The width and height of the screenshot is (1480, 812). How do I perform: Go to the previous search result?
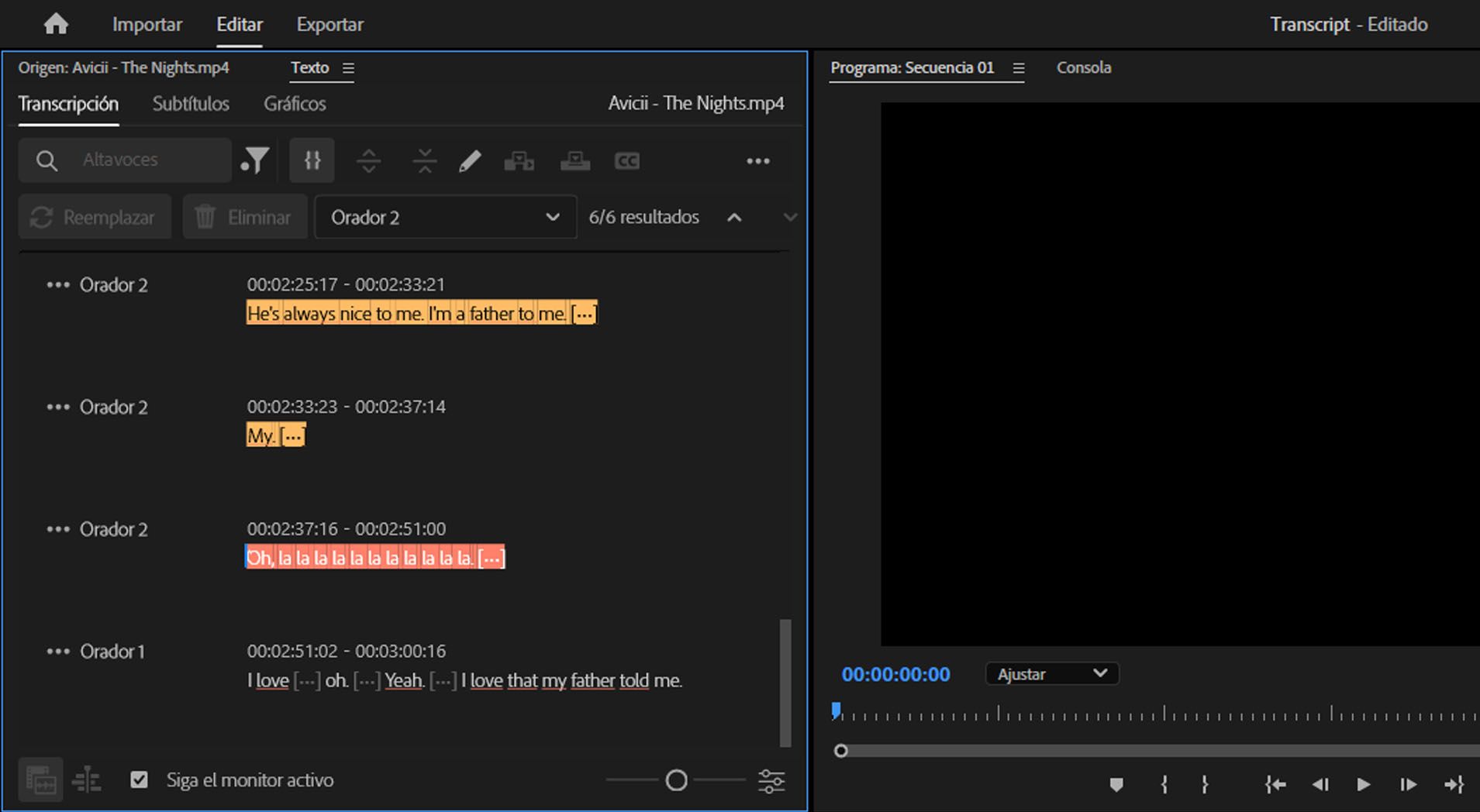(x=734, y=218)
